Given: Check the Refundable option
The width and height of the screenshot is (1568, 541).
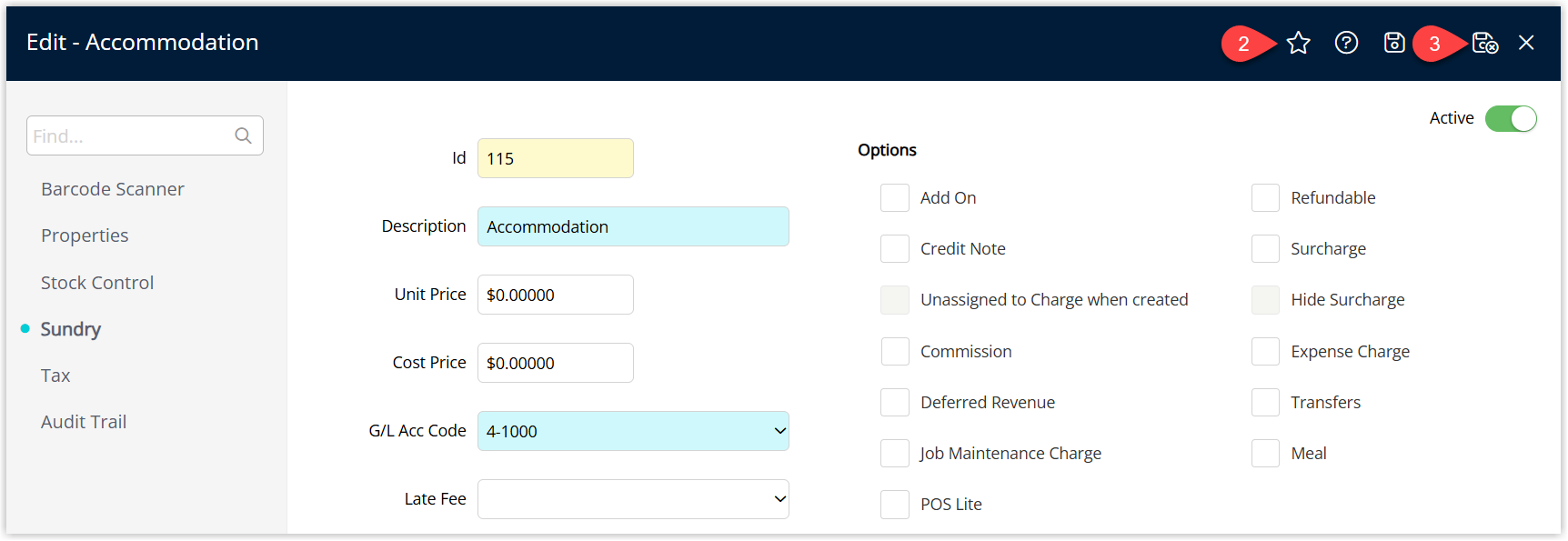Looking at the screenshot, I should 1265,197.
